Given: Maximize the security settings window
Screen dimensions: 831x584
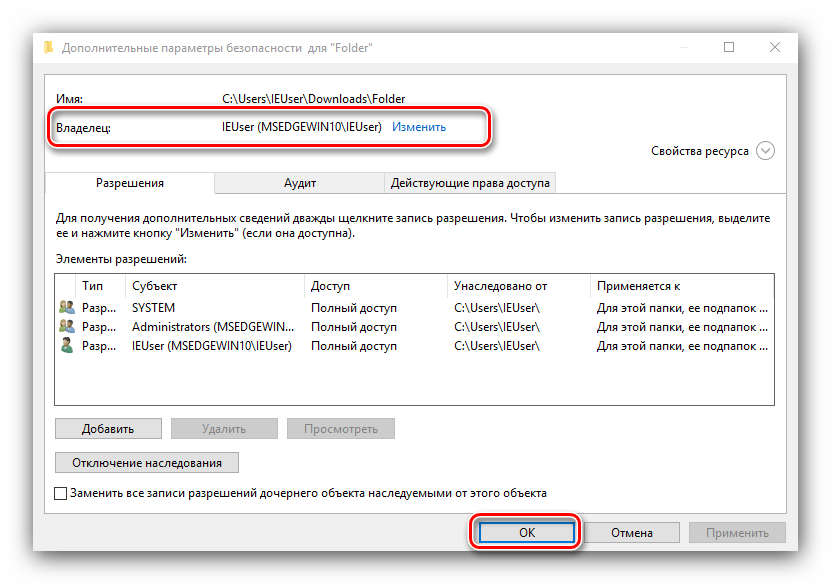Looking at the screenshot, I should point(729,47).
